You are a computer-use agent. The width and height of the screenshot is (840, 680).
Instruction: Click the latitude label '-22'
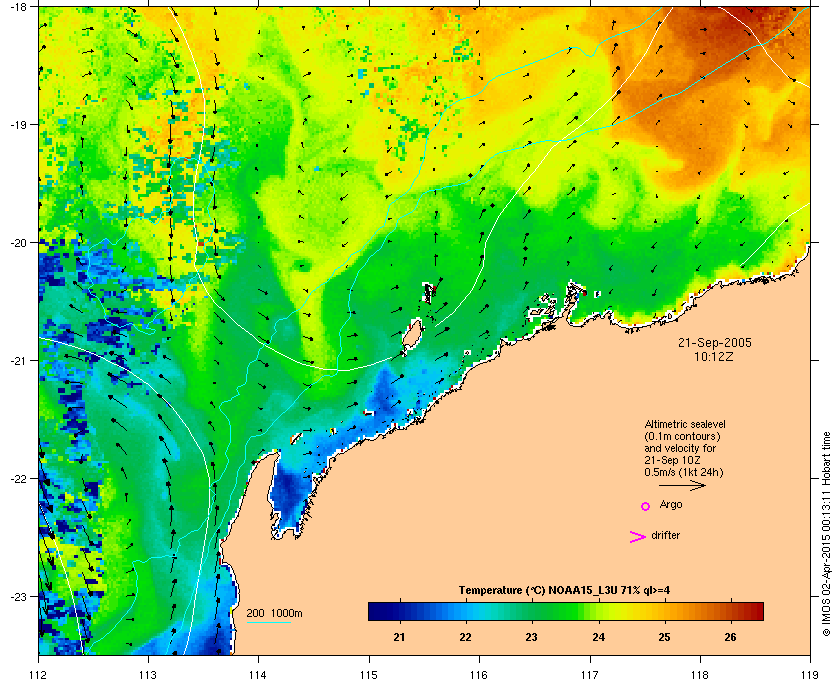tap(19, 479)
